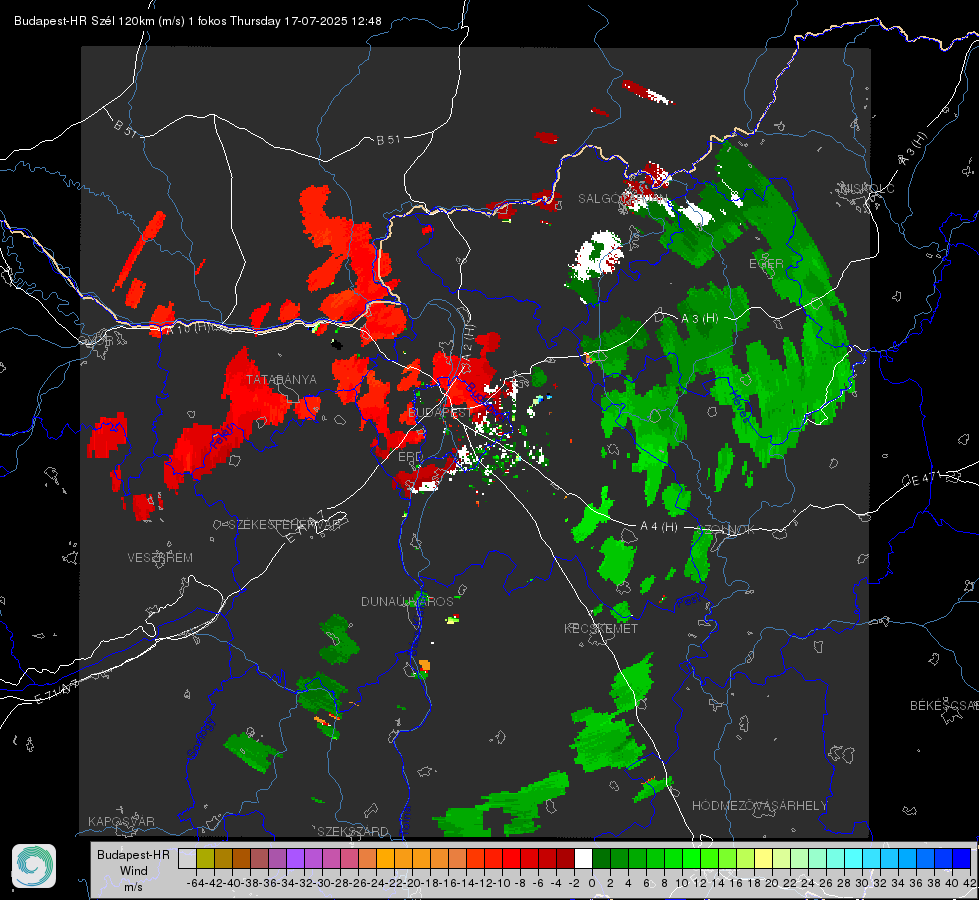Click the 'Budapest-HR Wind m/s' legend label
The height and width of the screenshot is (900, 979).
click(134, 870)
